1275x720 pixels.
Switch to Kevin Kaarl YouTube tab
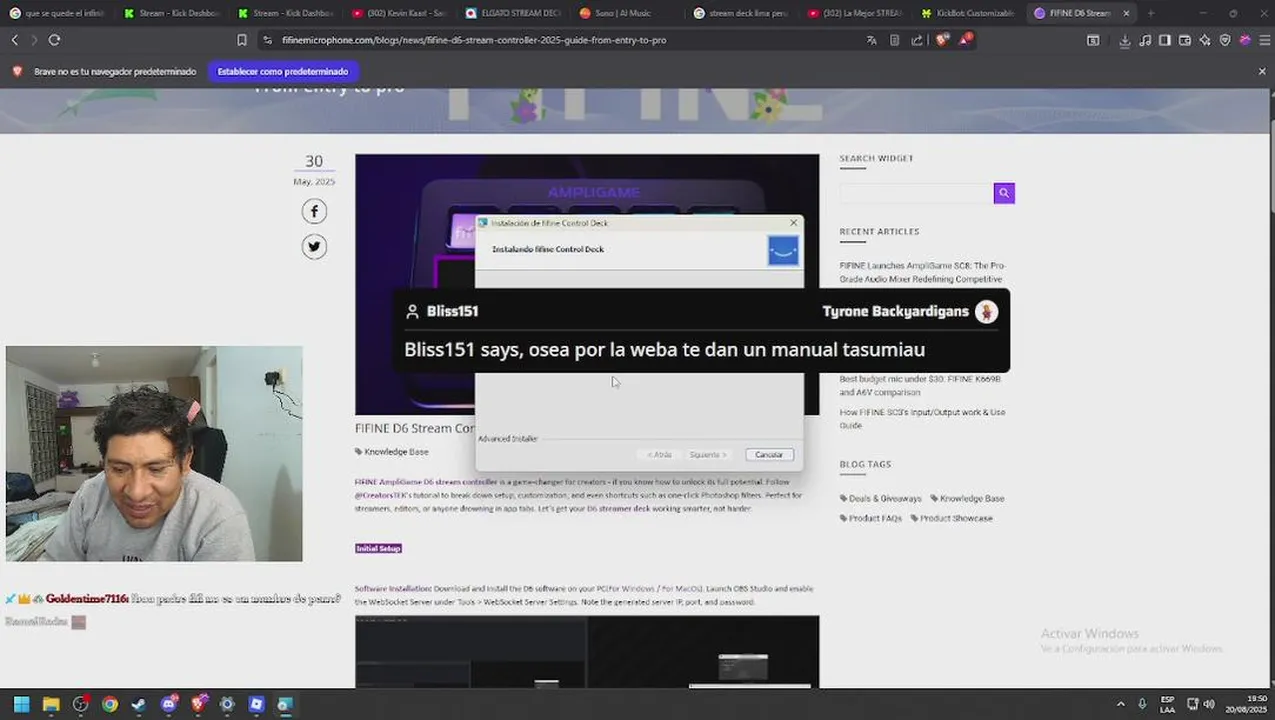coord(398,13)
